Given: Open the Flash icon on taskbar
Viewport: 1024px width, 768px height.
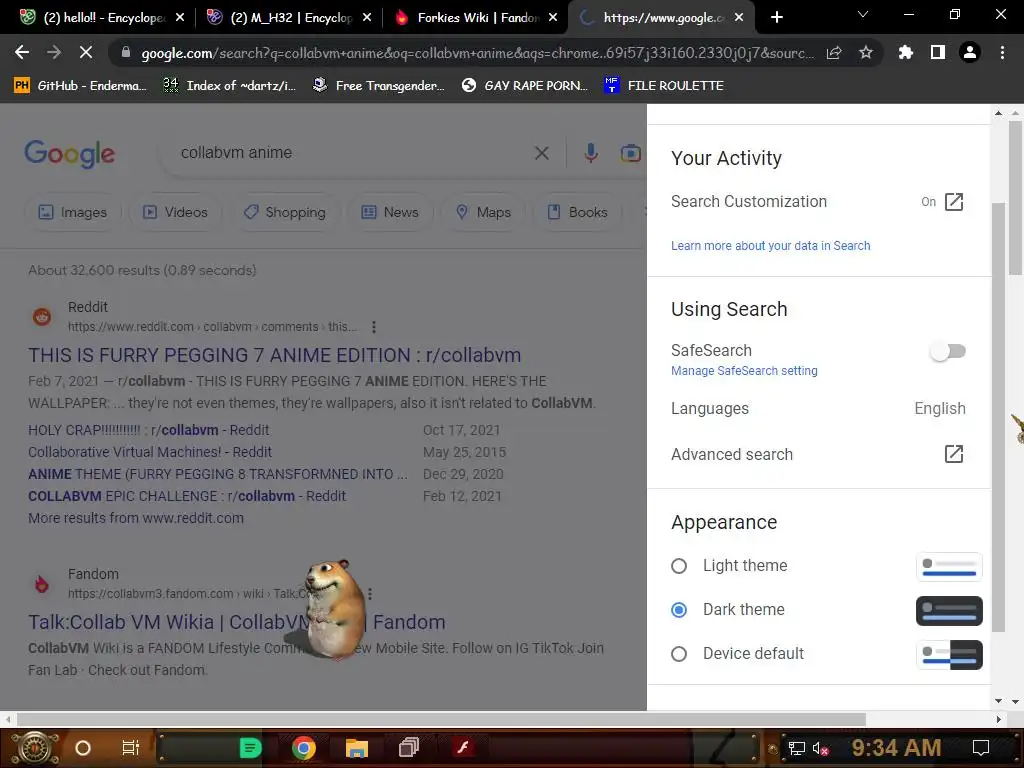Looking at the screenshot, I should point(463,747).
